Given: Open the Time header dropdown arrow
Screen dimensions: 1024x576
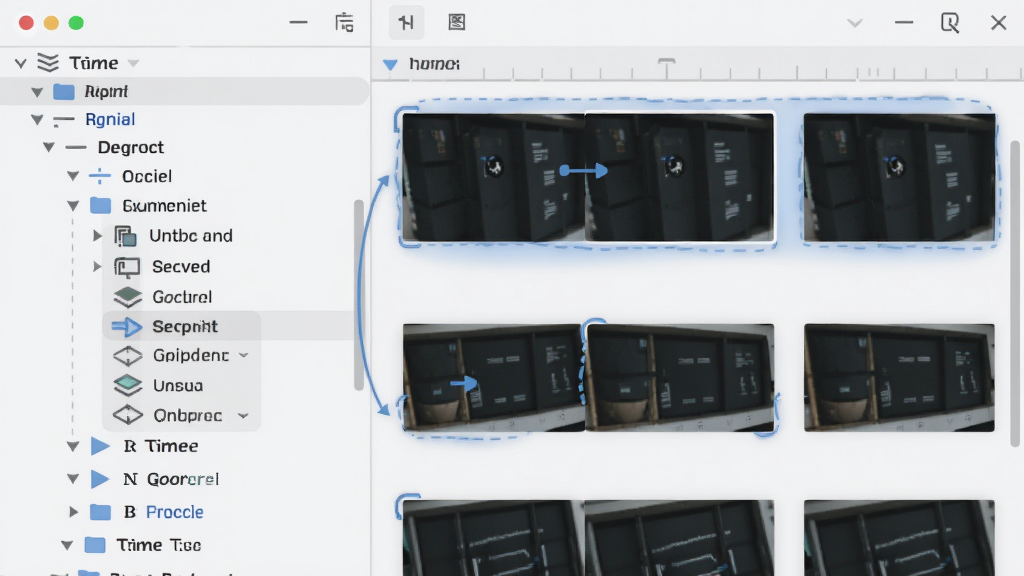Looking at the screenshot, I should coord(133,63).
